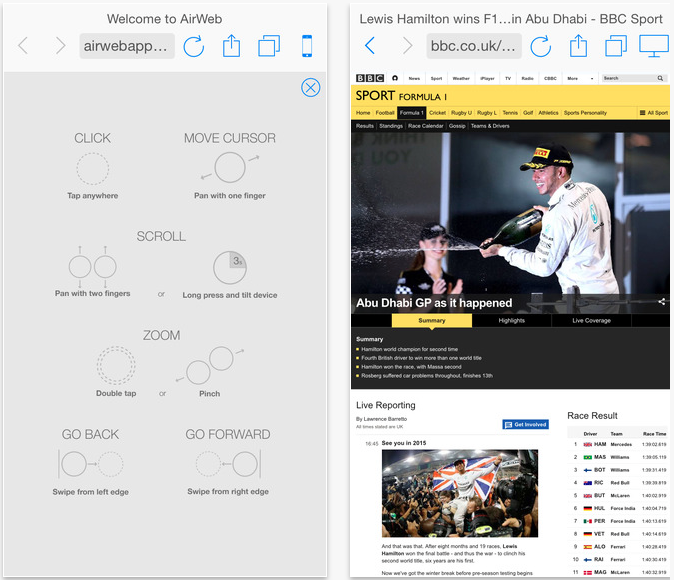Select HAM row in Race Result
This screenshot has width=674, height=580.
[618, 445]
